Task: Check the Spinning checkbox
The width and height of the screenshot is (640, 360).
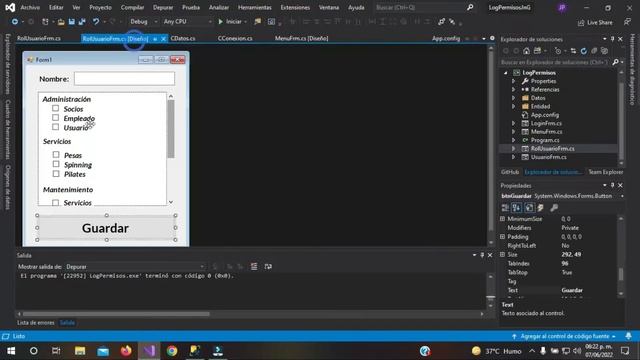Action: [x=56, y=164]
